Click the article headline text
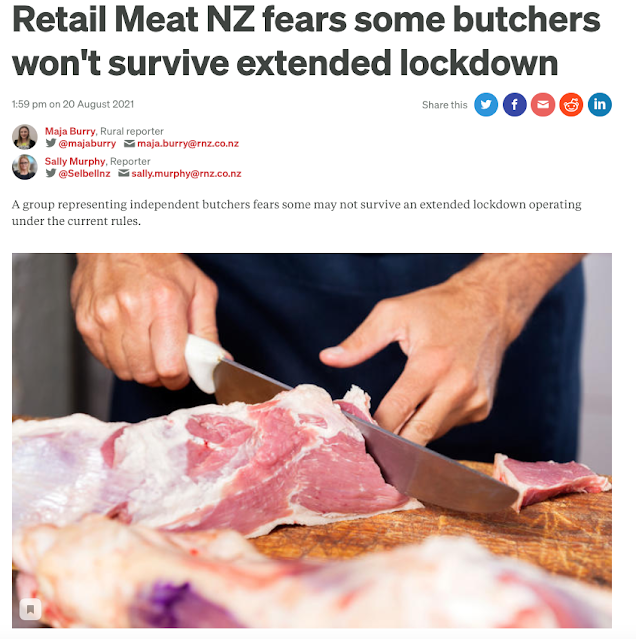This screenshot has height=639, width=636. pos(306,42)
